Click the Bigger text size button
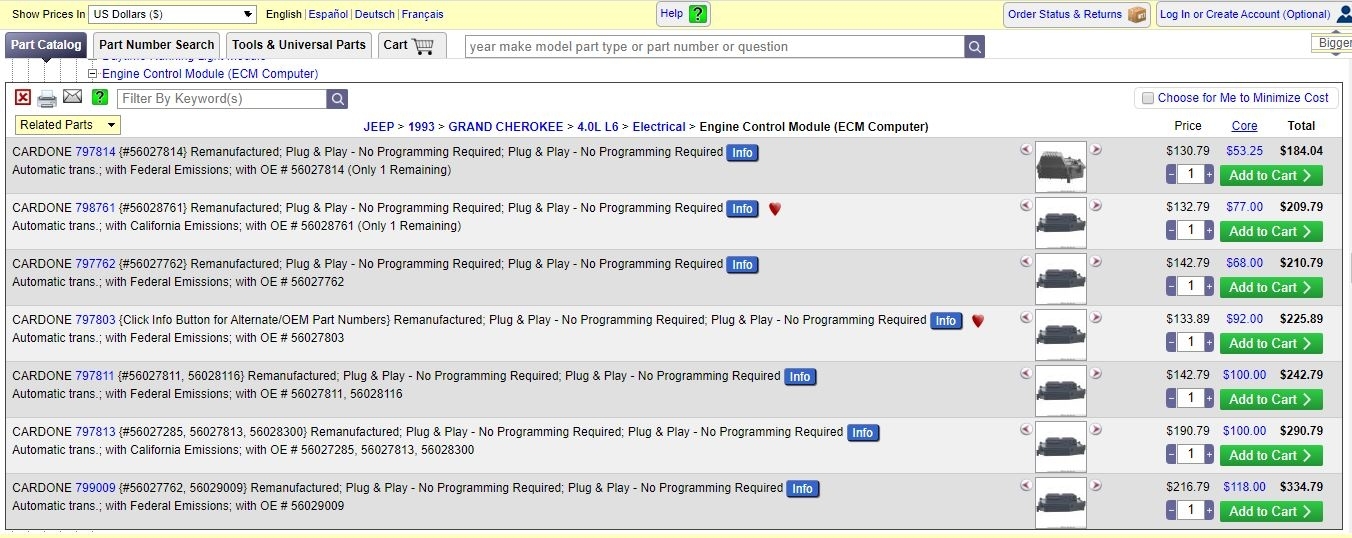1352x538 pixels. point(1334,43)
